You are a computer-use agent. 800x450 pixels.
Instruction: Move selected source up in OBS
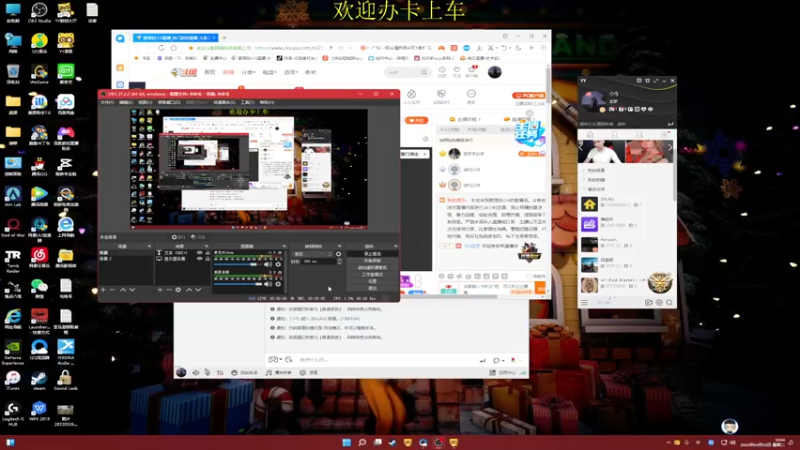click(189, 290)
